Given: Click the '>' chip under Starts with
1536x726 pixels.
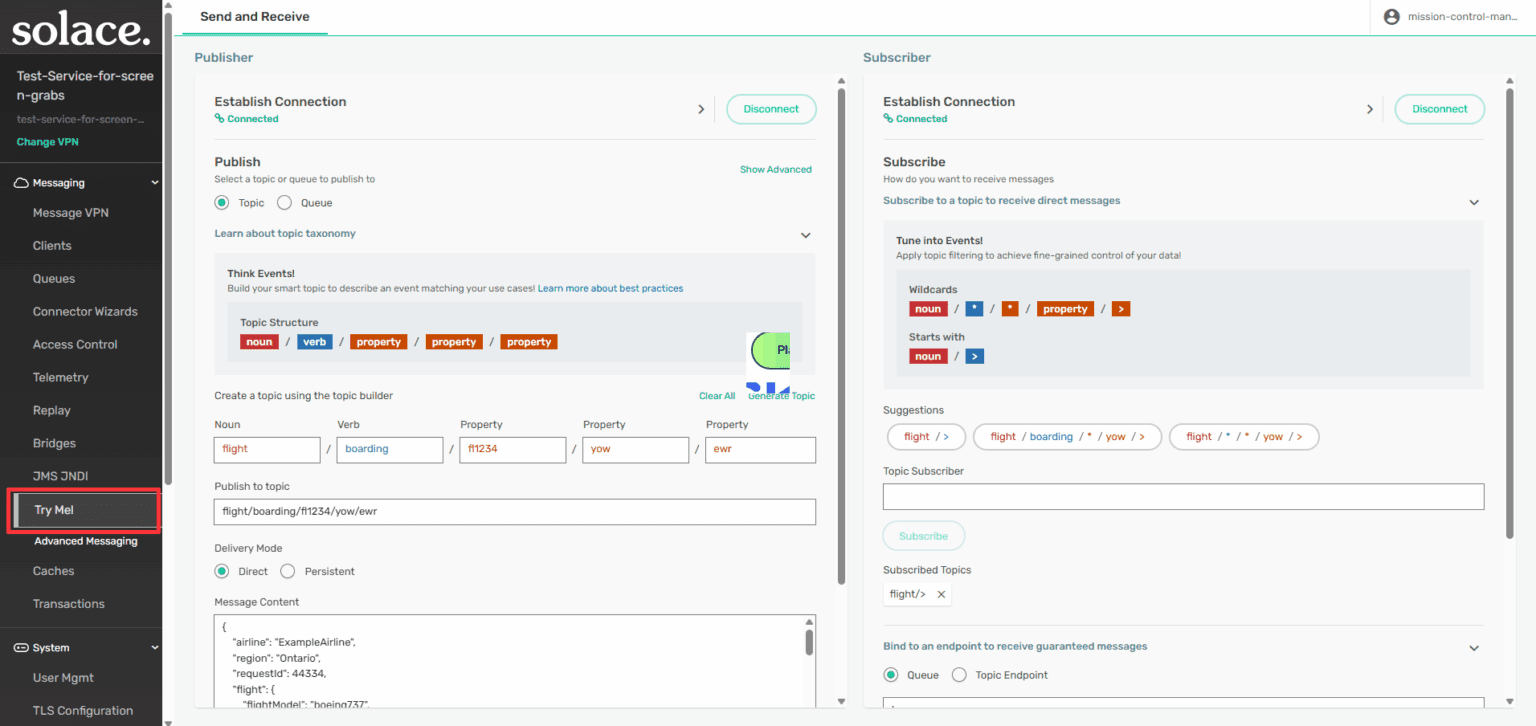Looking at the screenshot, I should pos(974,355).
